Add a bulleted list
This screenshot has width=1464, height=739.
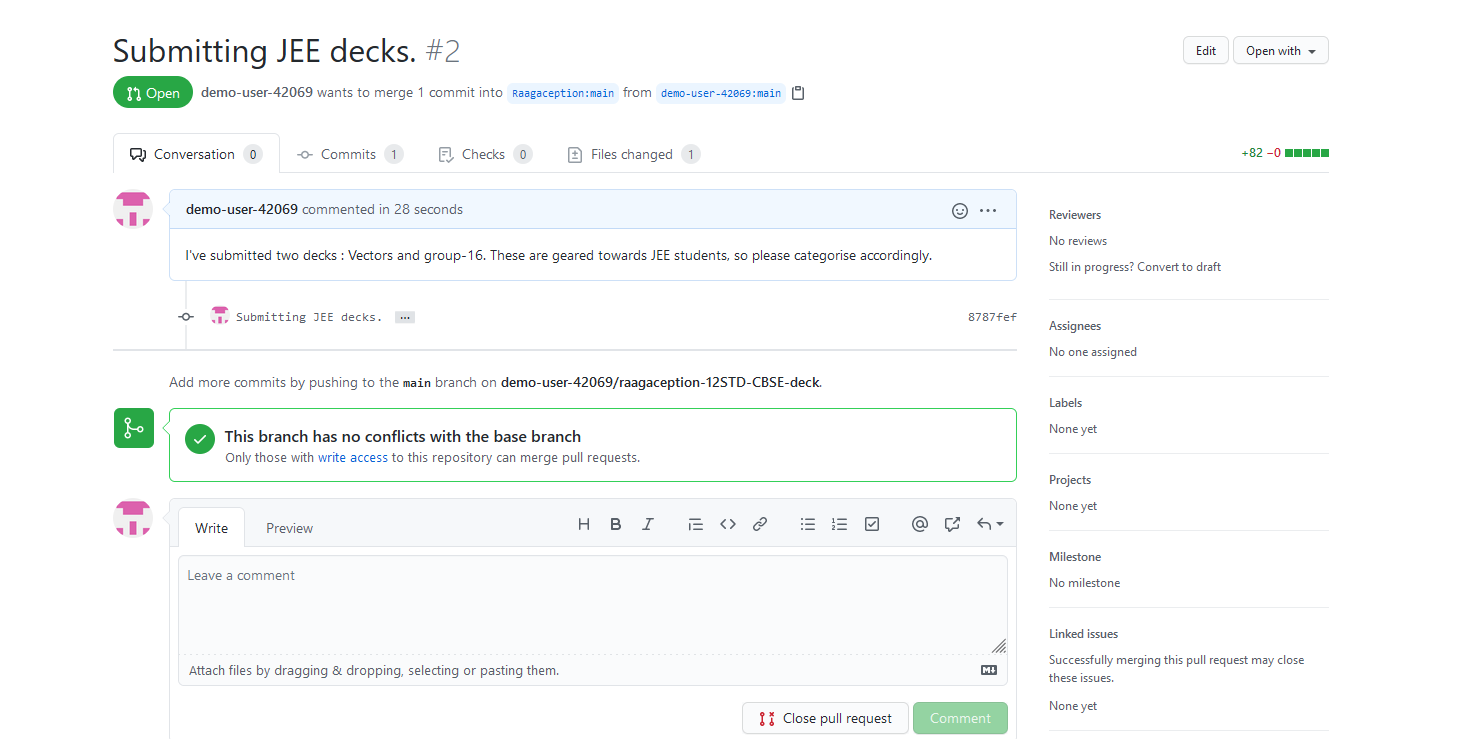pos(808,524)
